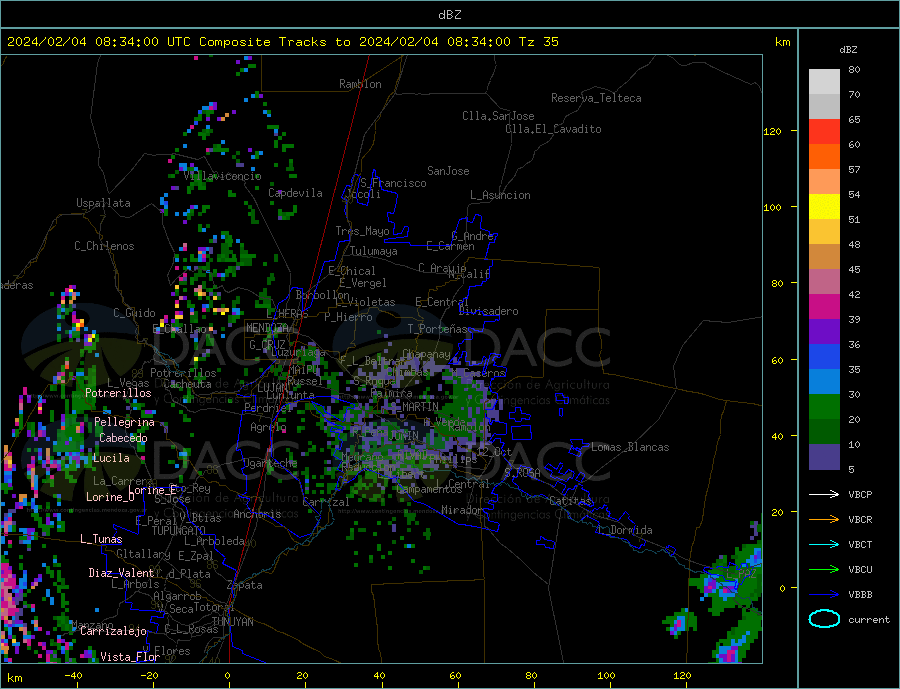Image resolution: width=900 pixels, height=689 pixels.
Task: Click the Zapata place label
Action: click(x=245, y=585)
